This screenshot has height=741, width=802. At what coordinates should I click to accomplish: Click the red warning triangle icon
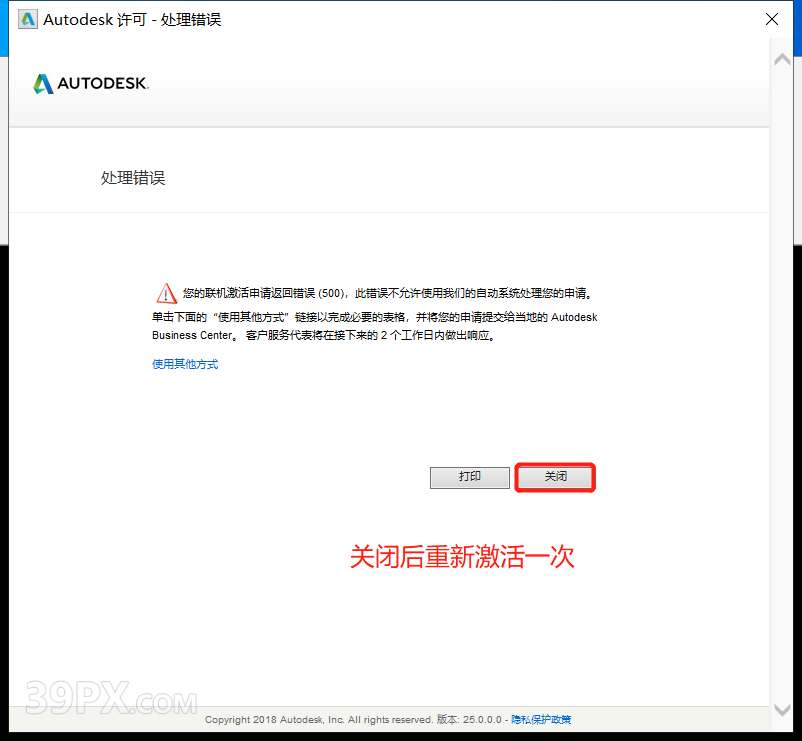coord(166,294)
